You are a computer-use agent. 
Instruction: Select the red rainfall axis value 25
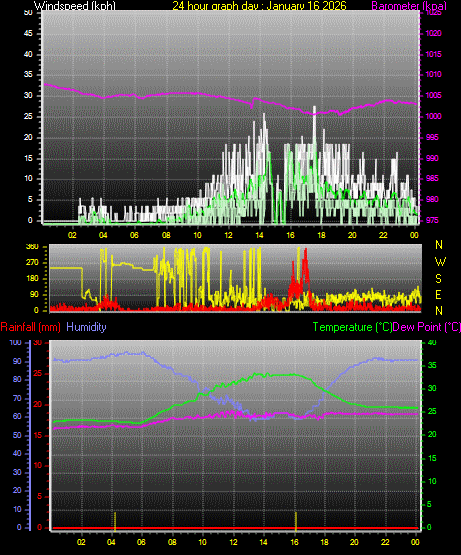tap(38, 373)
